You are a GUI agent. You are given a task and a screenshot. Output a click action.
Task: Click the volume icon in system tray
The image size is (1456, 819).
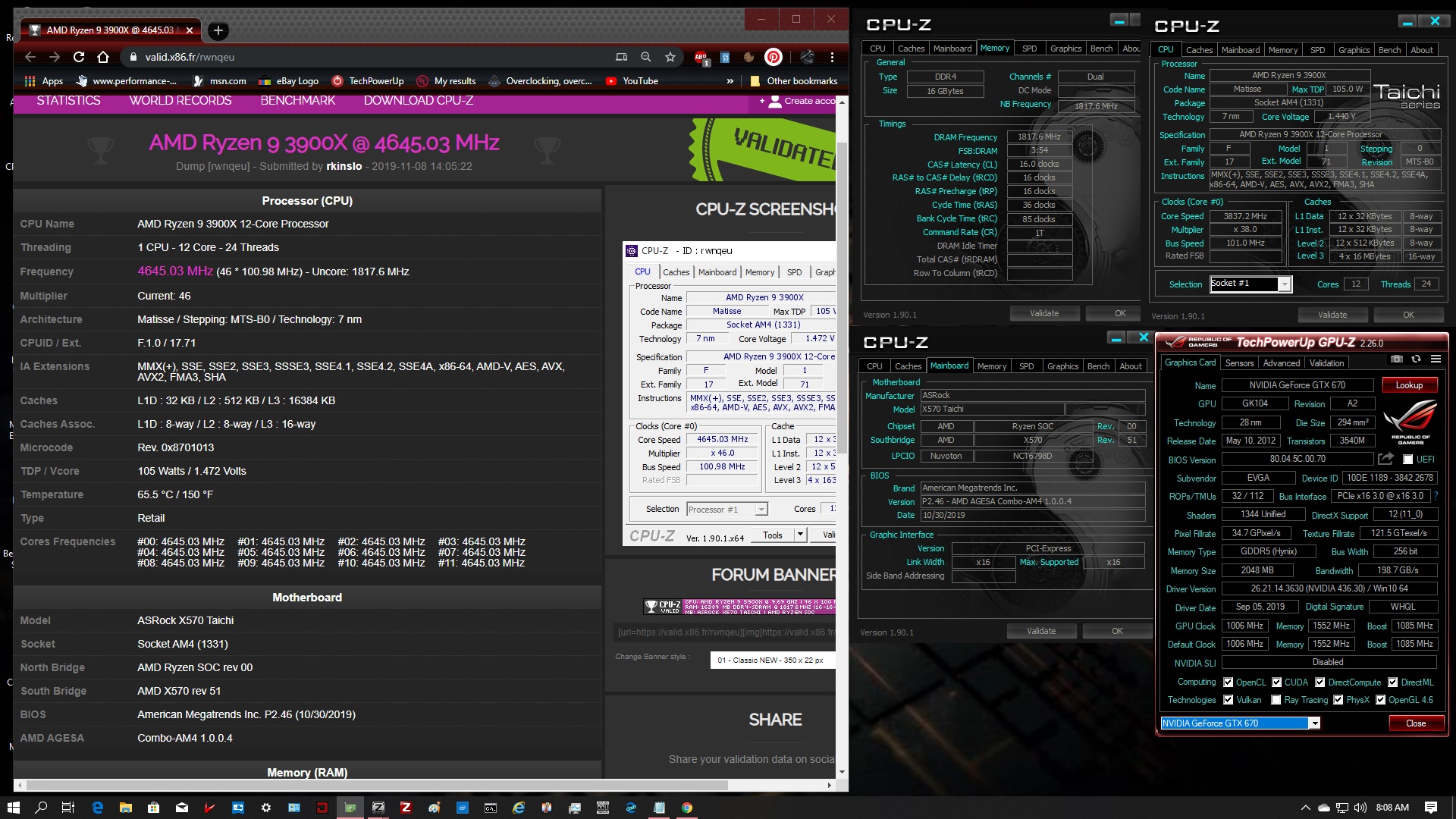(x=1360, y=808)
